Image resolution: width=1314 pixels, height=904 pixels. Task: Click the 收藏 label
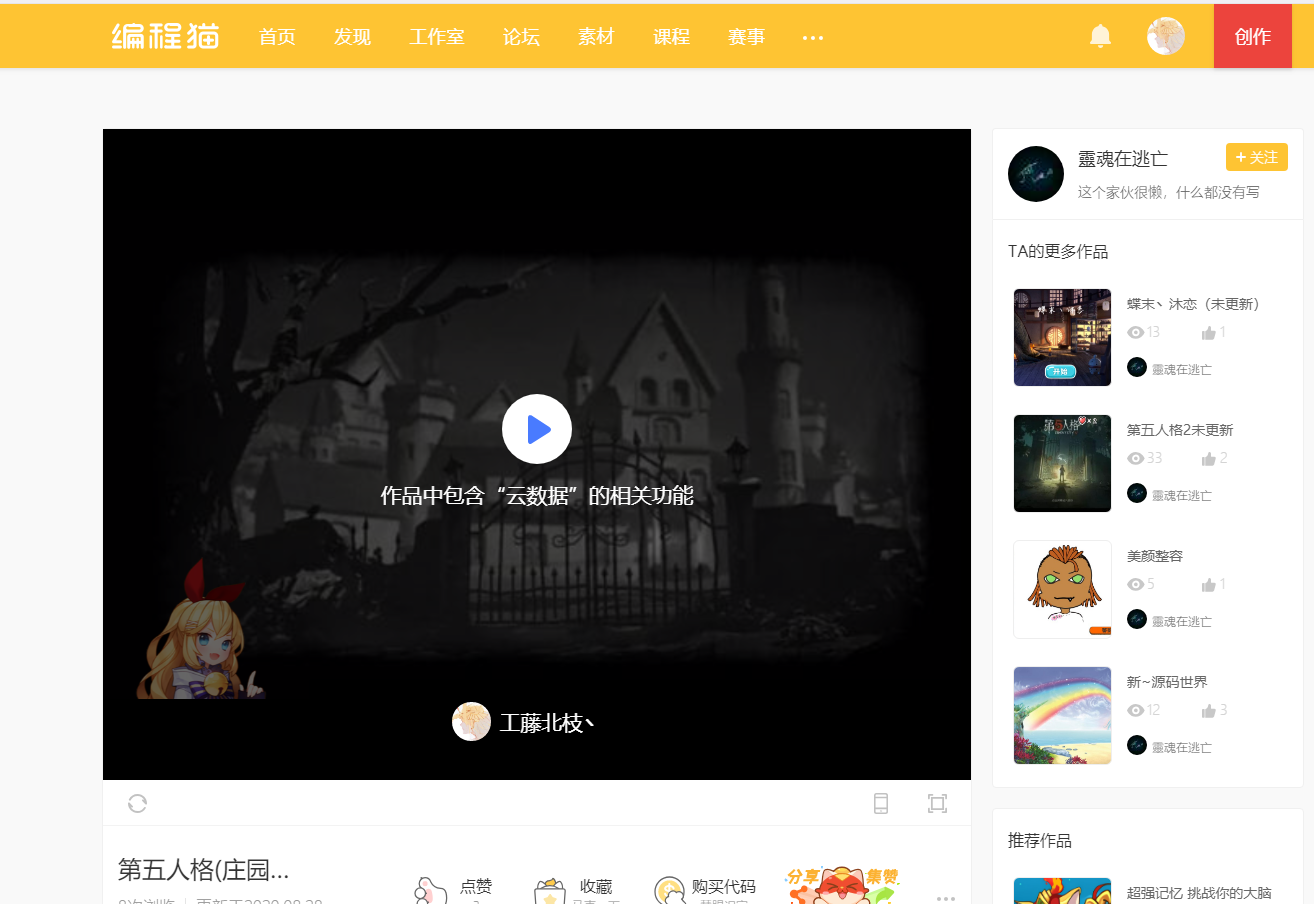coord(596,886)
